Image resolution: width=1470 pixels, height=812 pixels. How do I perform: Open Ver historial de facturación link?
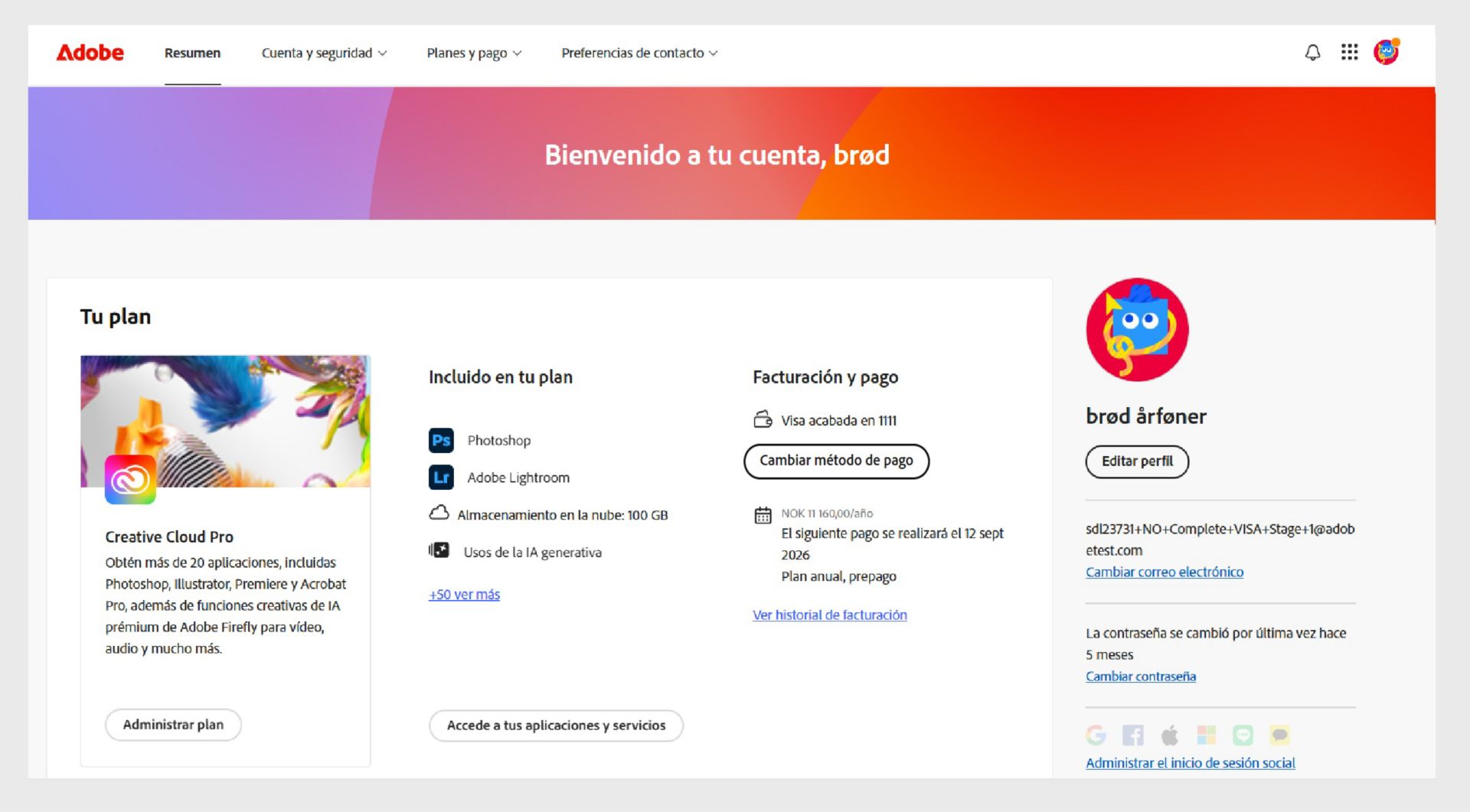pos(829,615)
